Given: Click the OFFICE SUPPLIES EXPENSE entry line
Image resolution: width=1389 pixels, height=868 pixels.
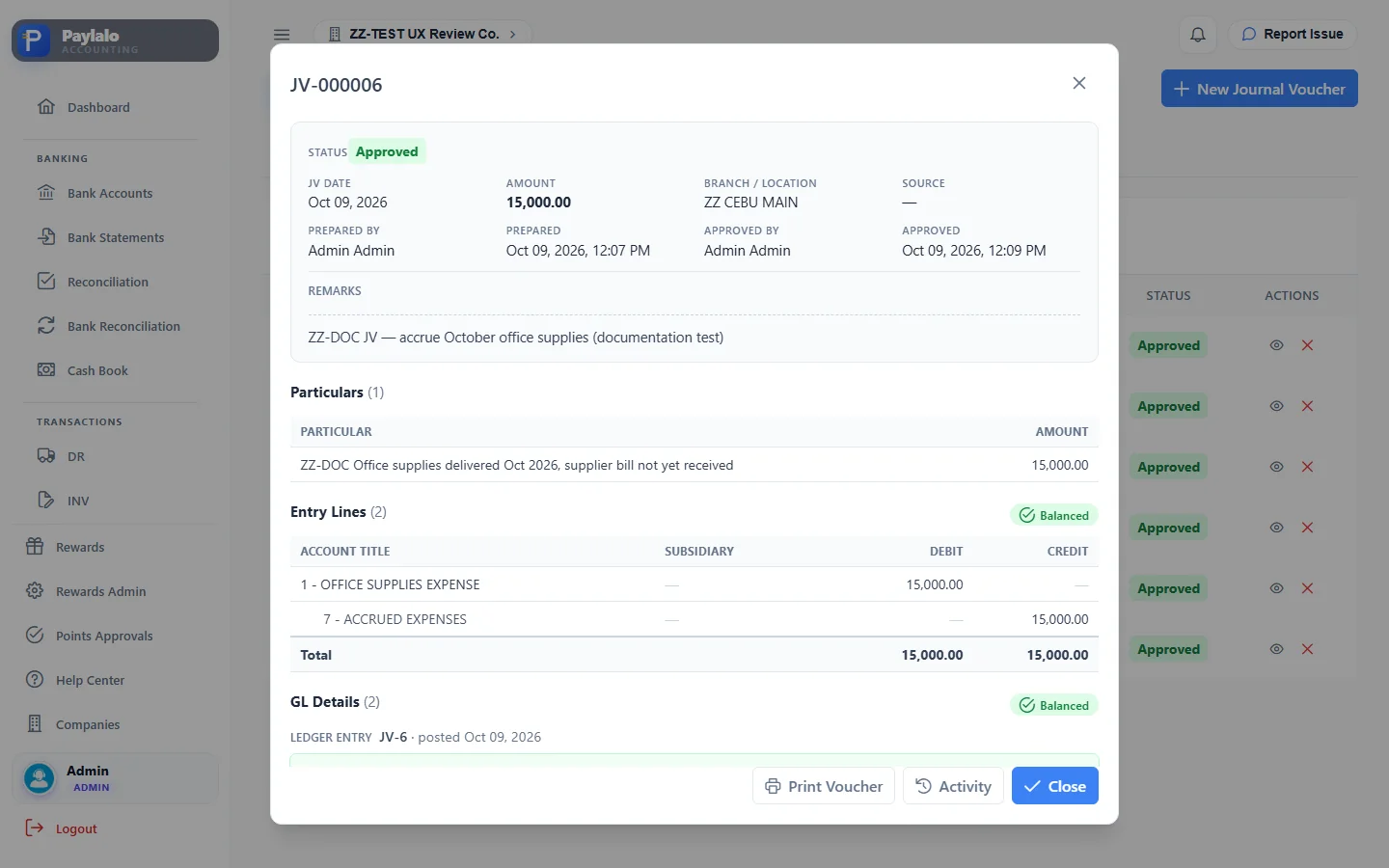Looking at the screenshot, I should (x=694, y=584).
